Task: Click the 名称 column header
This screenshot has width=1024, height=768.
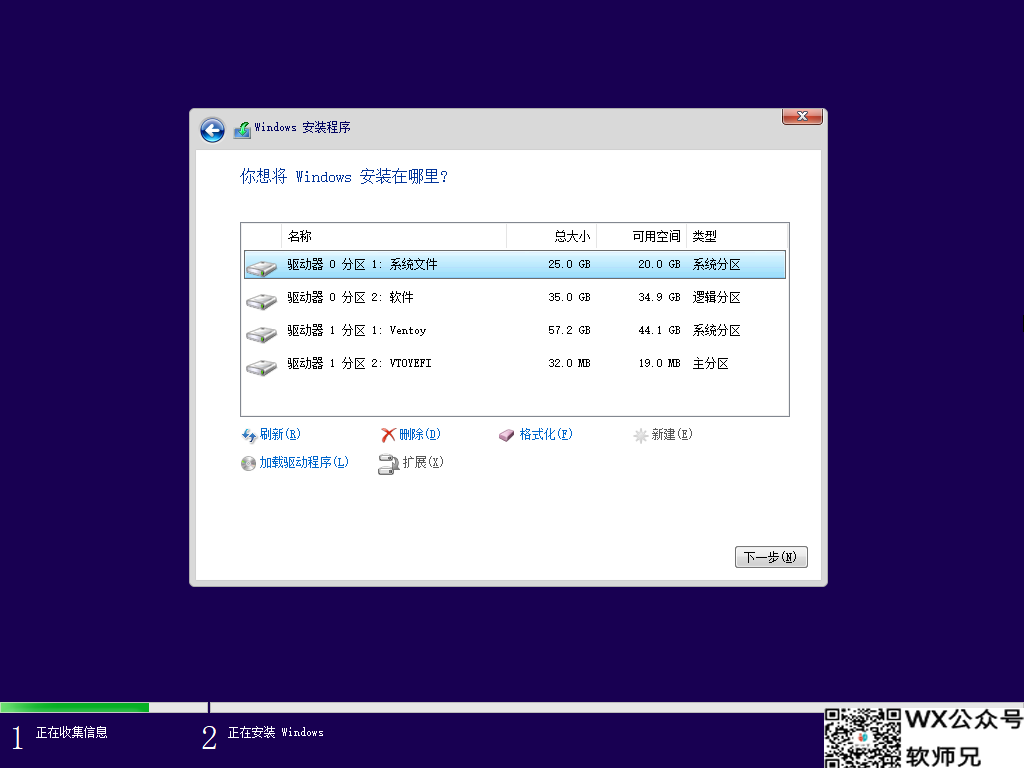Action: coord(394,236)
